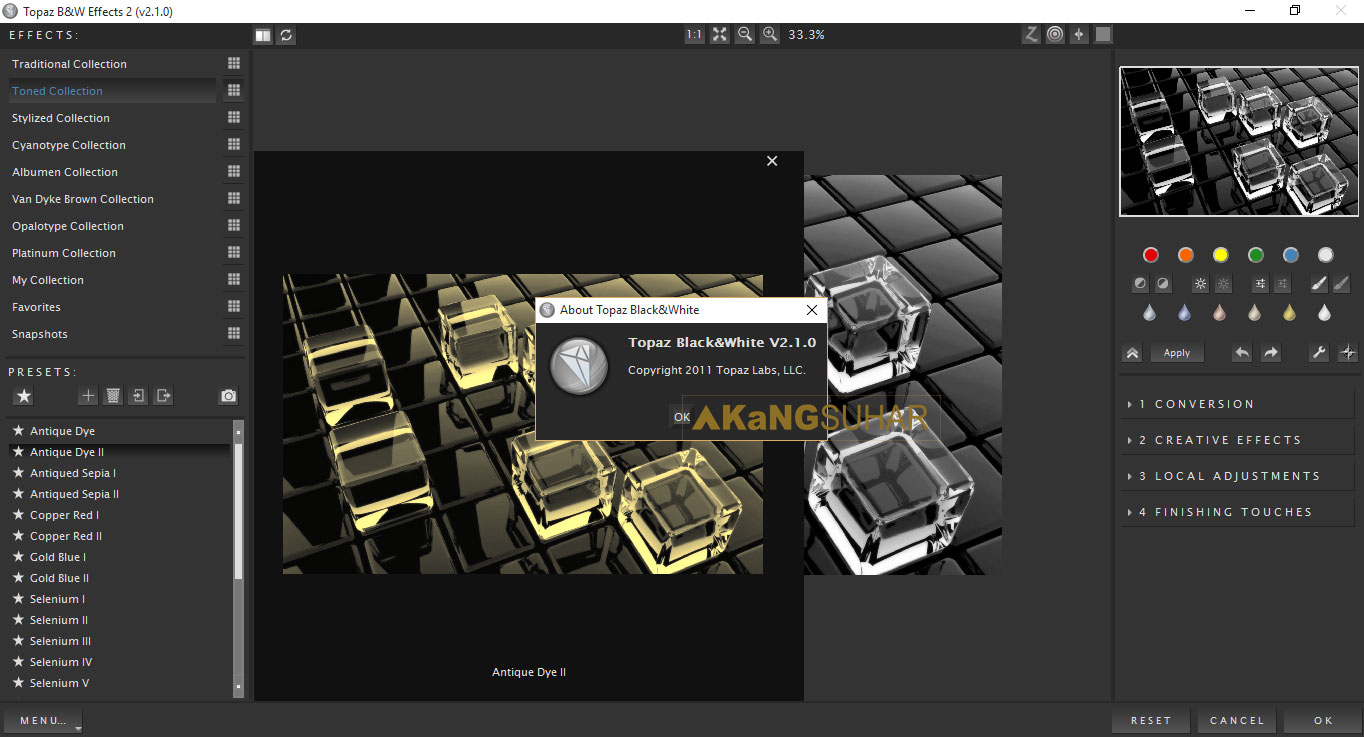1364x737 pixels.
Task: Show favorite presets with the large star button
Action: point(24,396)
